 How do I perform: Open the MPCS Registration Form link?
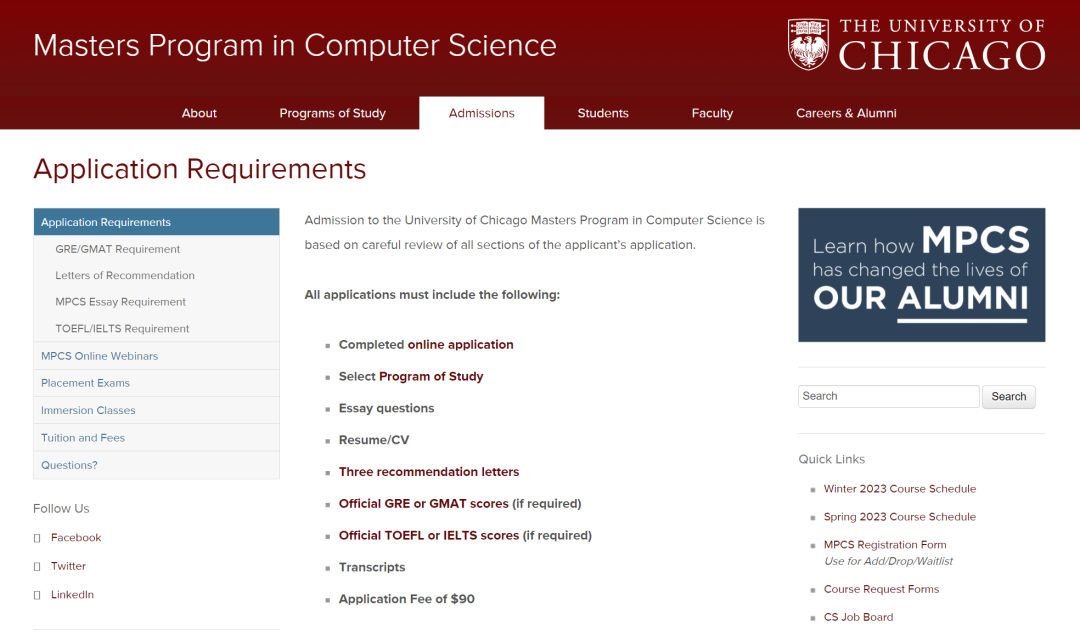[885, 544]
